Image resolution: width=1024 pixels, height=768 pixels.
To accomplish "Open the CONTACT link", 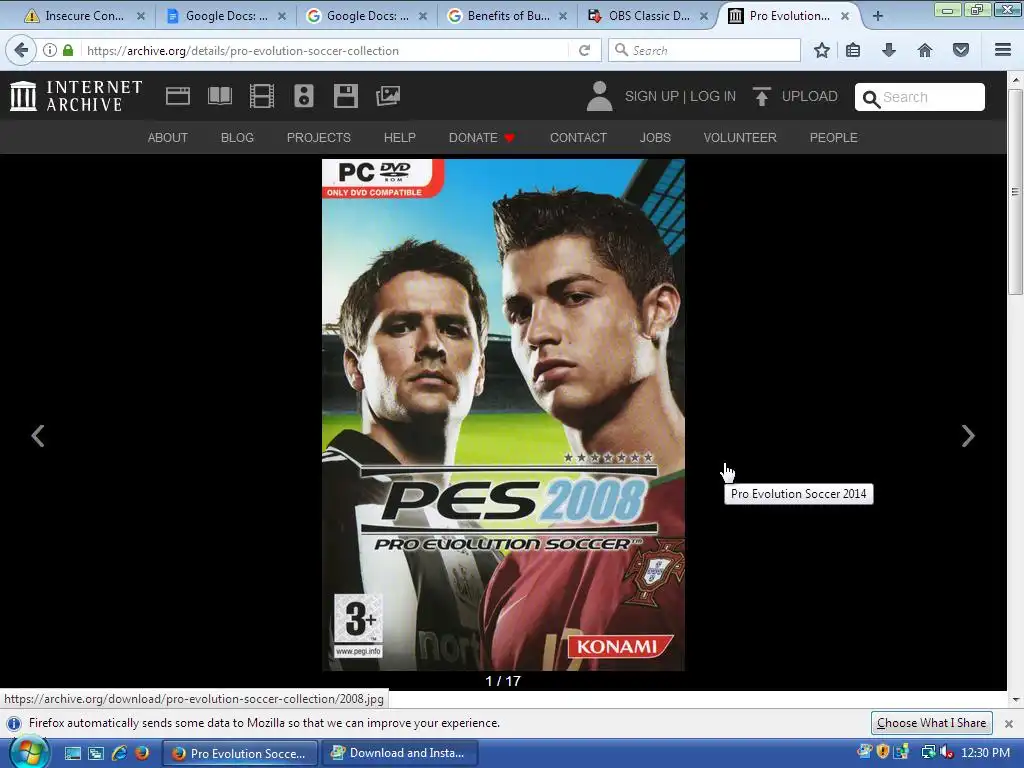I will [578, 138].
